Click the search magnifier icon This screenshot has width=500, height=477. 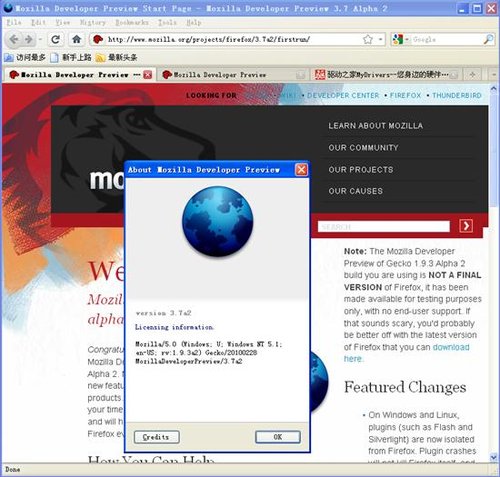(488, 40)
